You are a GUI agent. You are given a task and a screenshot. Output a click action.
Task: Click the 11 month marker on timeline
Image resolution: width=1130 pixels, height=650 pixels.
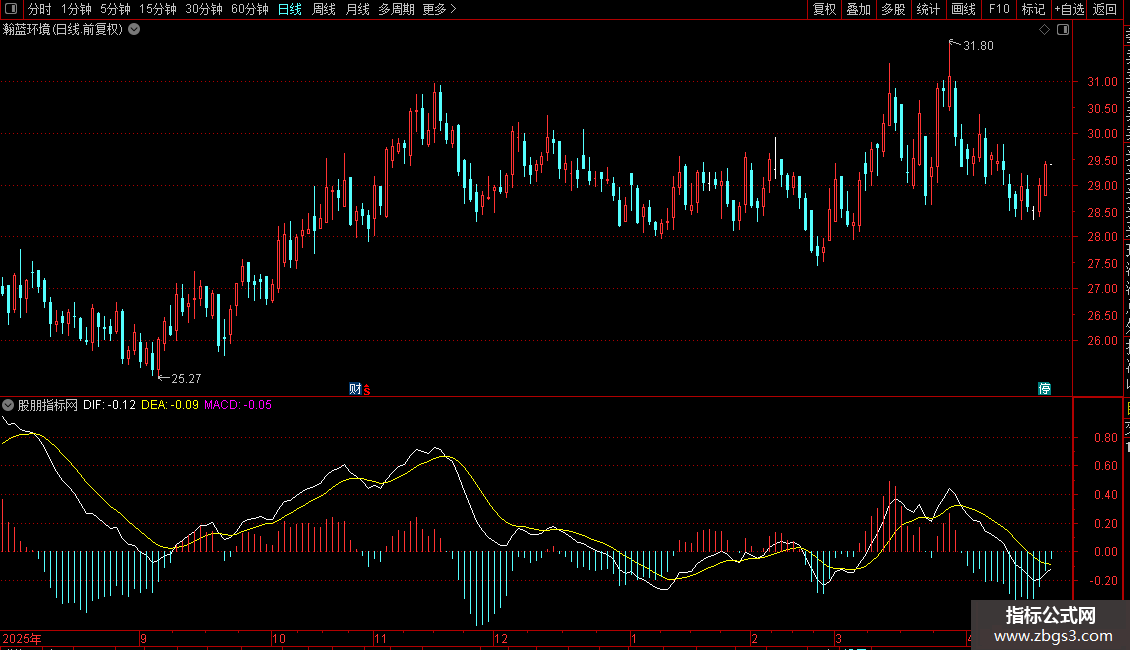pos(380,638)
